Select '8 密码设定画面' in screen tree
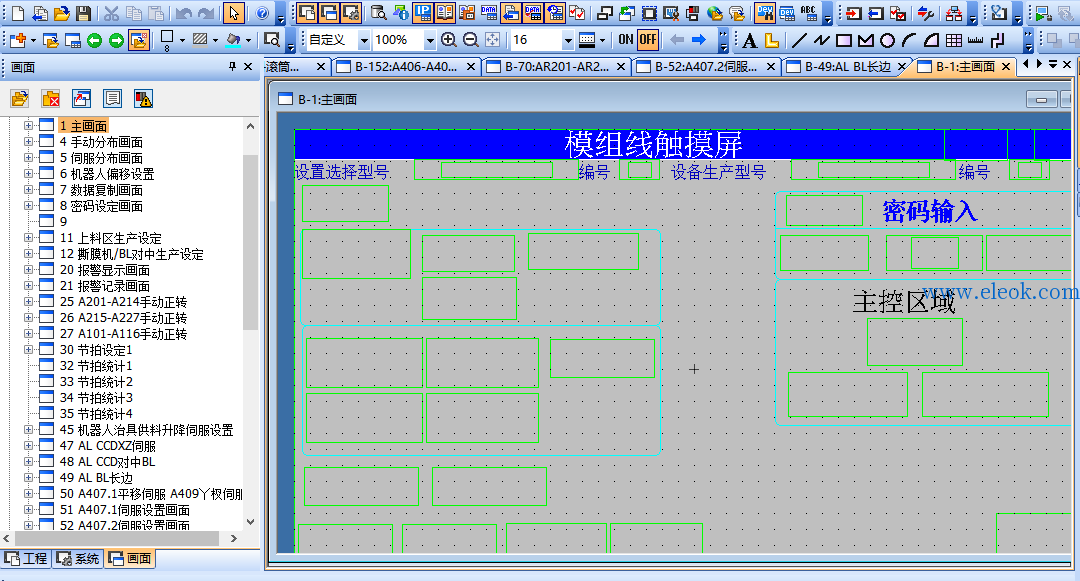The width and height of the screenshot is (1080, 581). coord(101,206)
